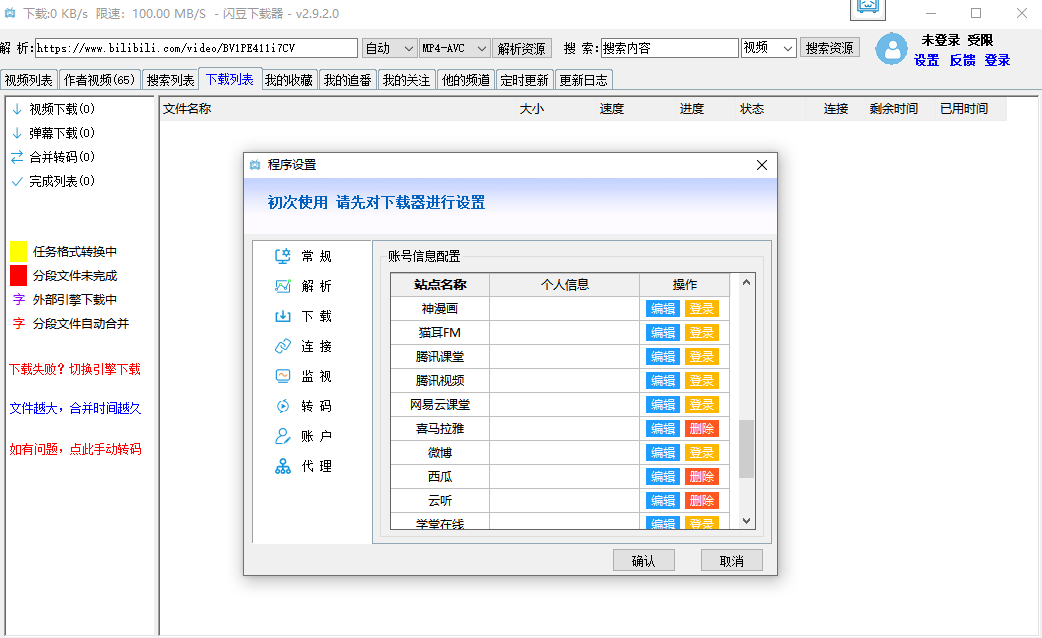Click the 文件名称 column header
This screenshot has width=1042, height=638.
tap(338, 109)
